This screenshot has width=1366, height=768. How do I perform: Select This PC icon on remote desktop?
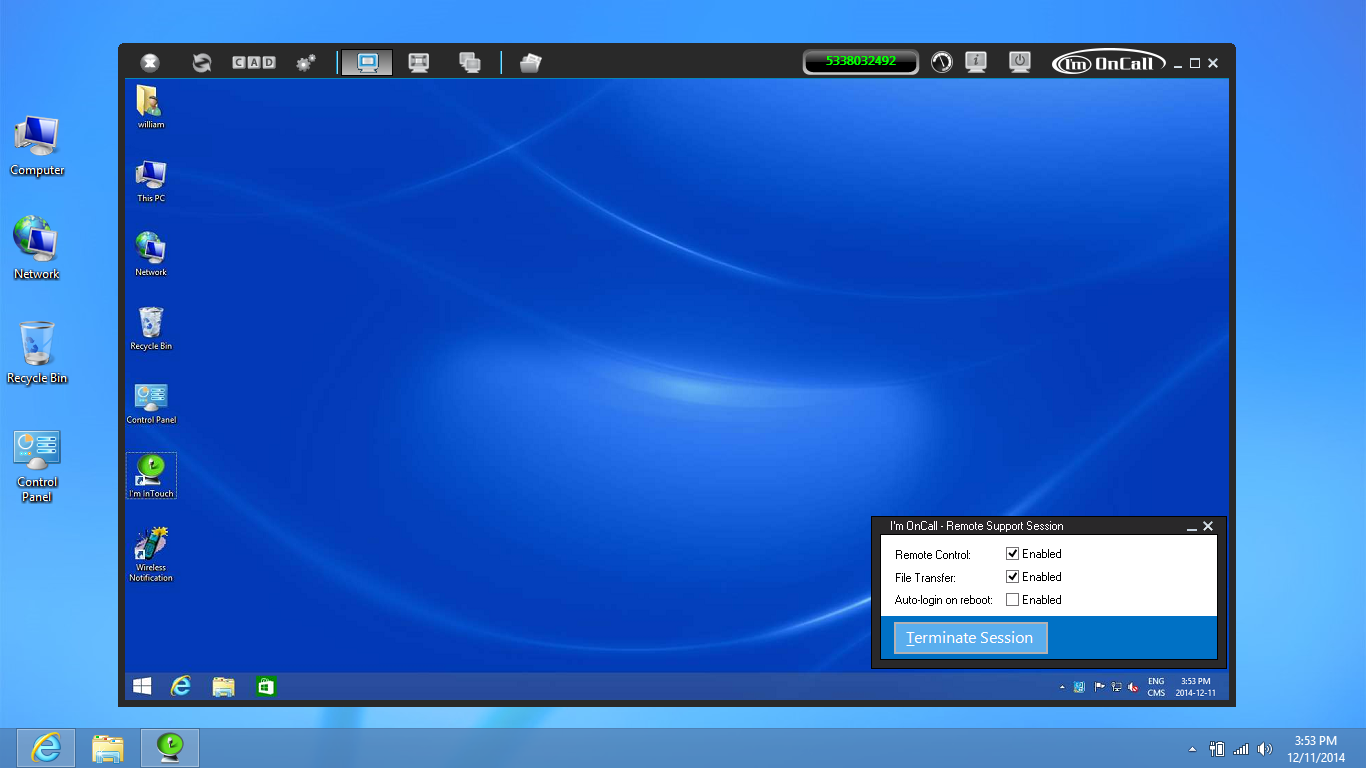pyautogui.click(x=151, y=181)
